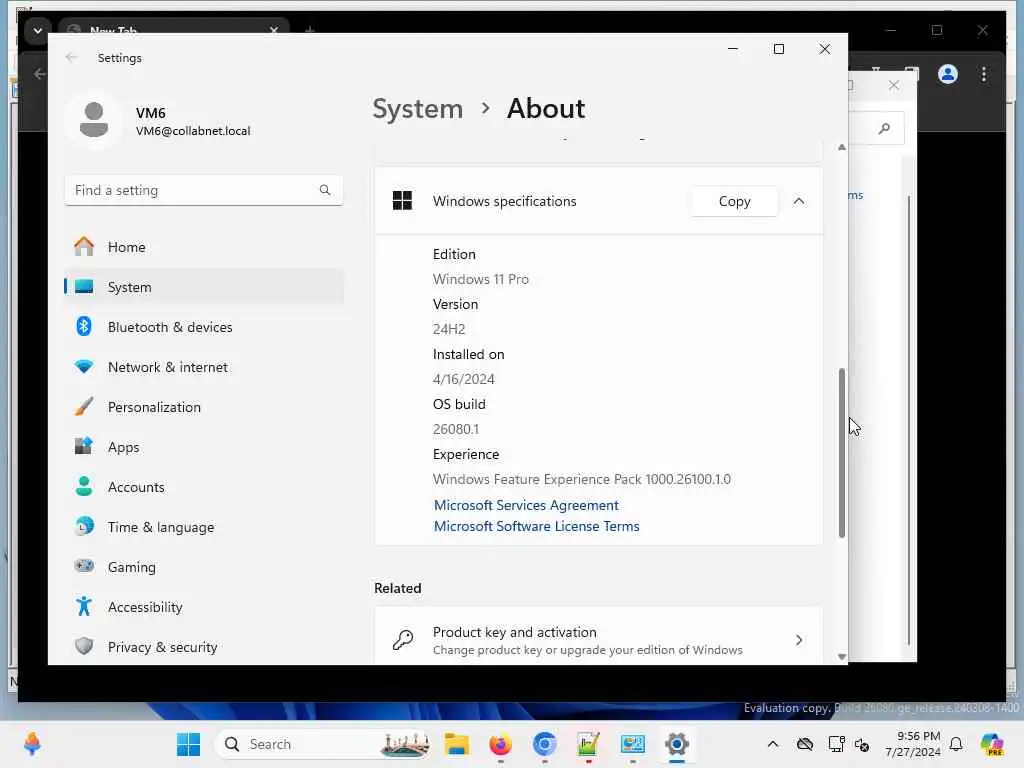Open the Copilot preview icon in taskbar
Screen dimensions: 1024x768
(992, 744)
